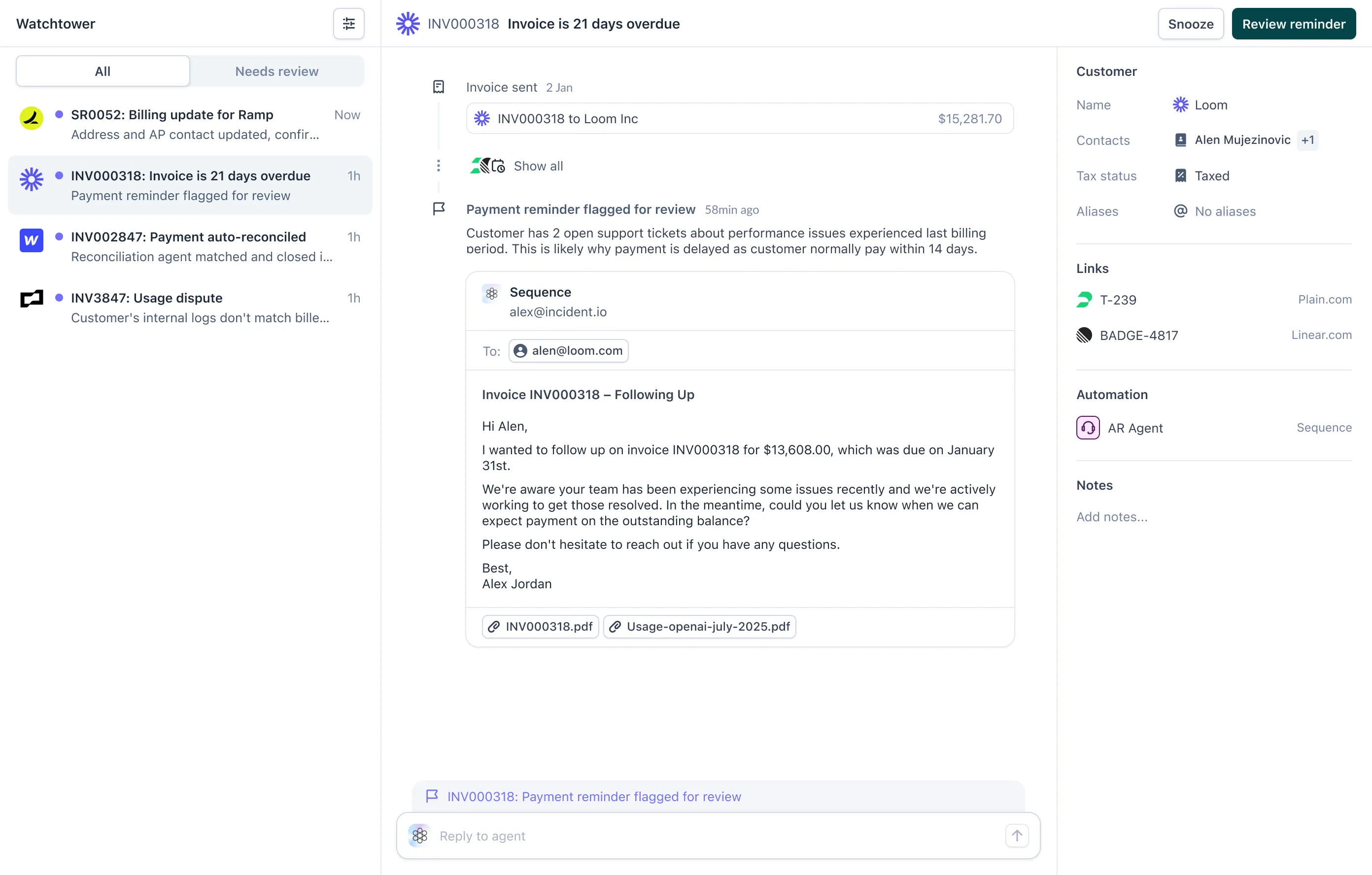The image size is (1372, 875).
Task: Click the flag icon beside Payment reminder
Action: coord(438,209)
